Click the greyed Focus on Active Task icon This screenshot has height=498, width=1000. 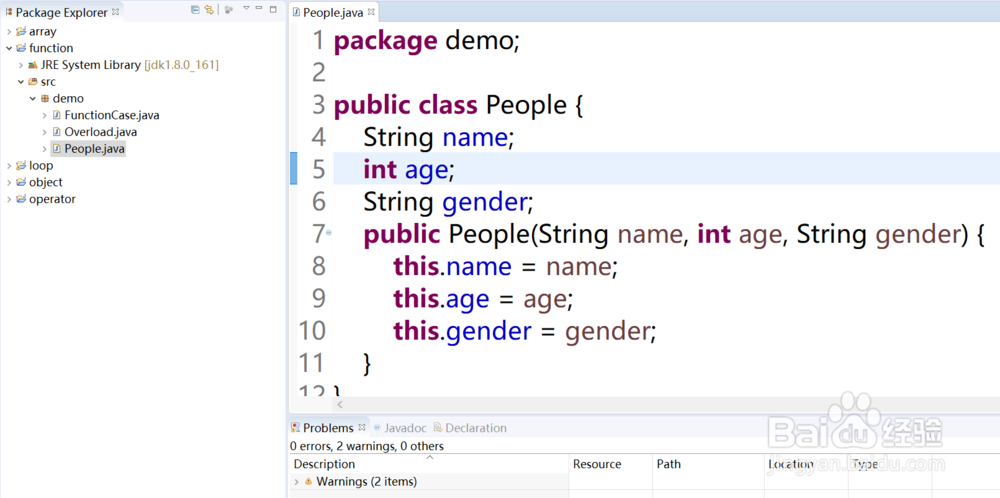point(229,10)
